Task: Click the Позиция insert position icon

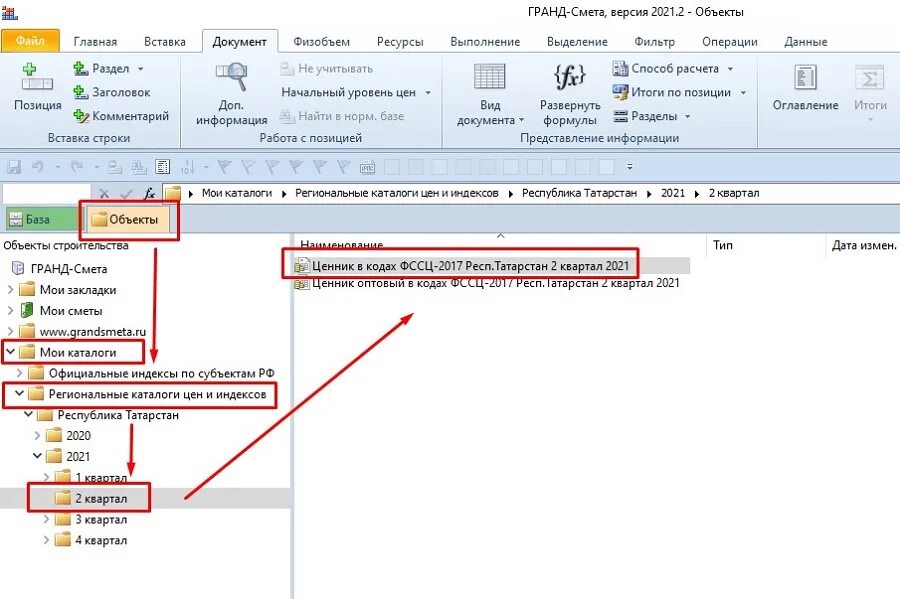Action: pyautogui.click(x=37, y=77)
